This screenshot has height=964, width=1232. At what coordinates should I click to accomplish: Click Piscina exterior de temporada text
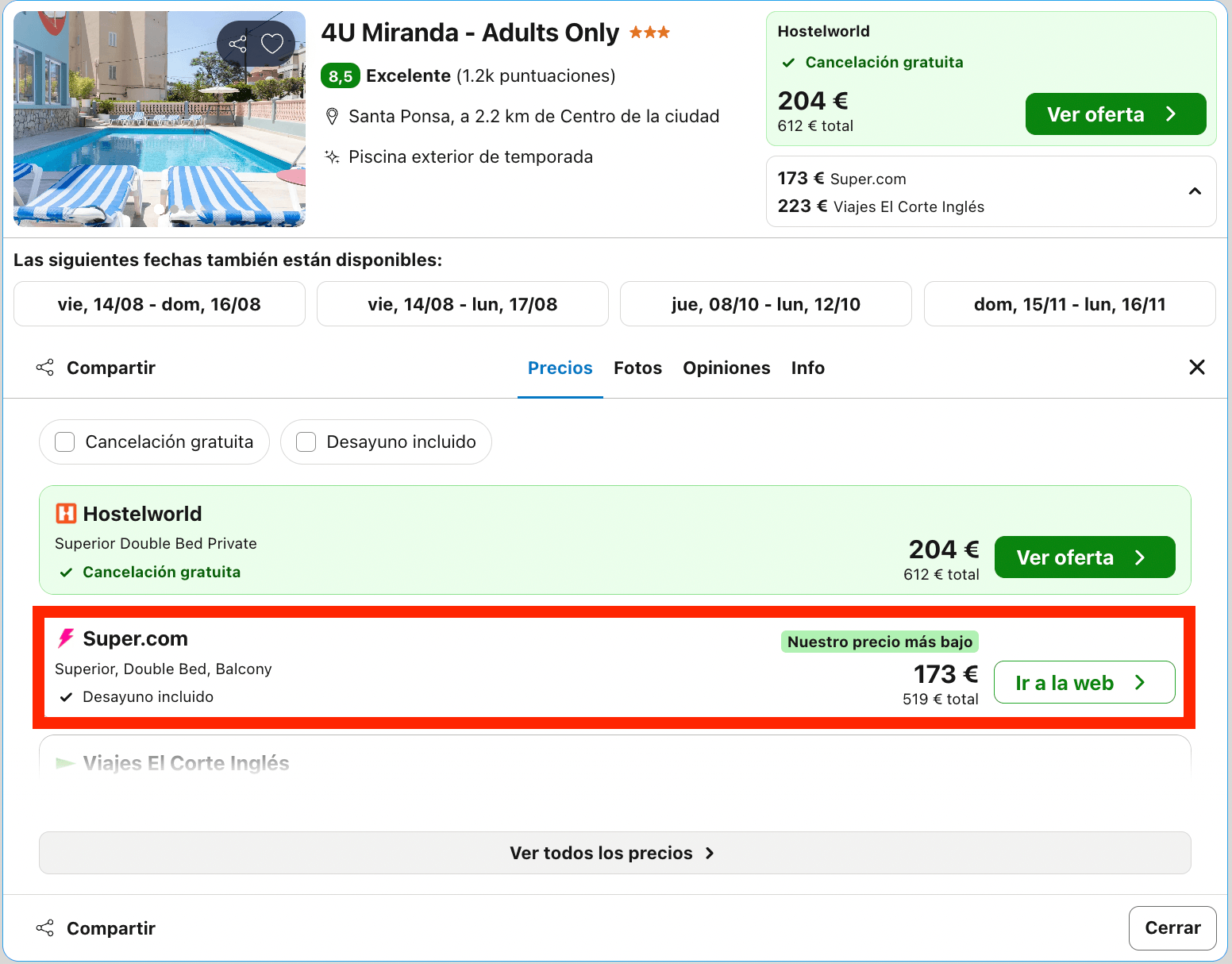pos(471,156)
